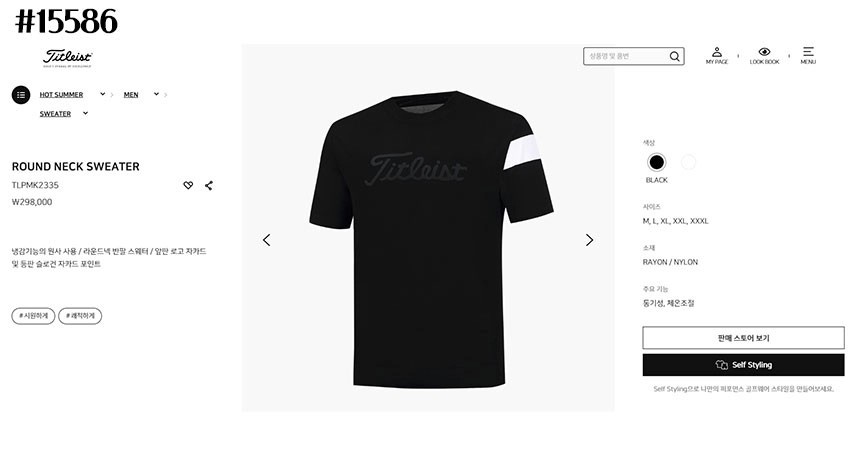Open My Page account icon
Image resolution: width=860 pixels, height=454 pixels.
(x=717, y=55)
